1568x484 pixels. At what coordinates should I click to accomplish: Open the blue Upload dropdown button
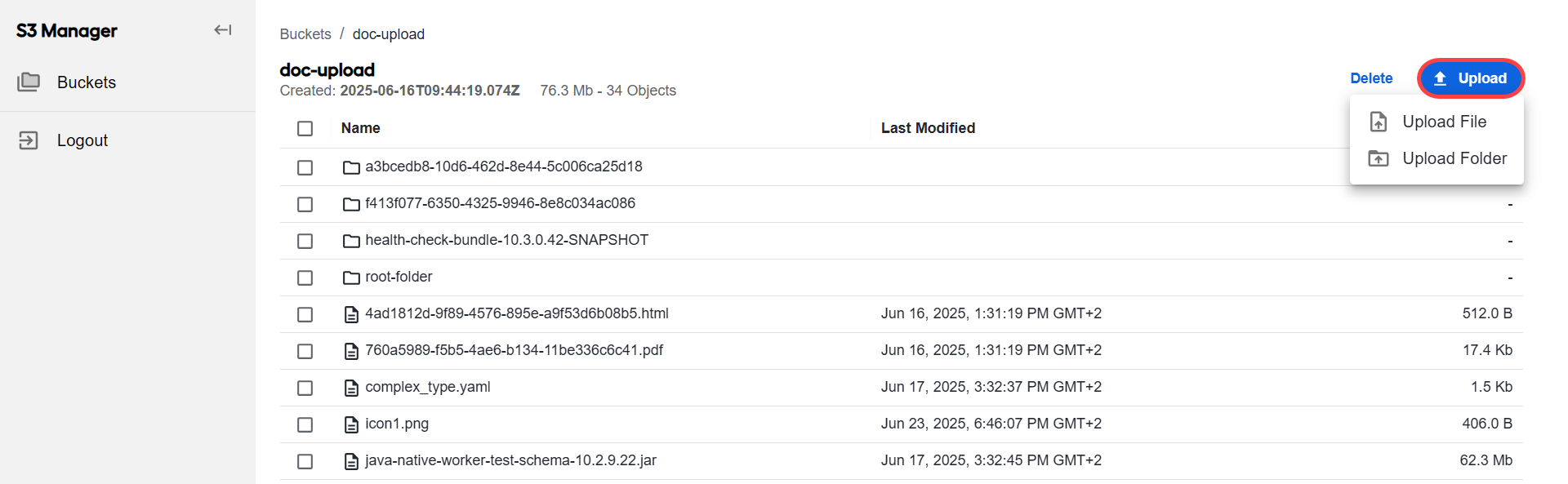pyautogui.click(x=1471, y=78)
